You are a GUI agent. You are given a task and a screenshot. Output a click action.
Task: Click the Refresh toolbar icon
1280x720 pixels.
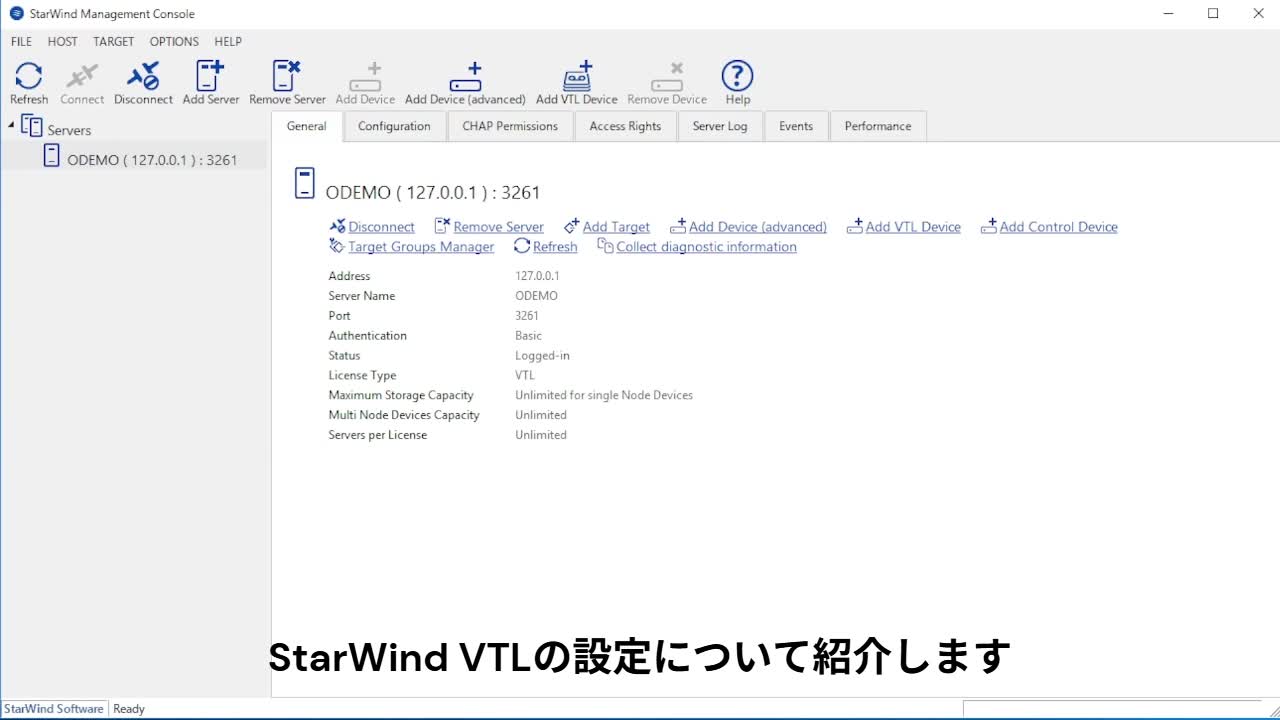tap(29, 76)
